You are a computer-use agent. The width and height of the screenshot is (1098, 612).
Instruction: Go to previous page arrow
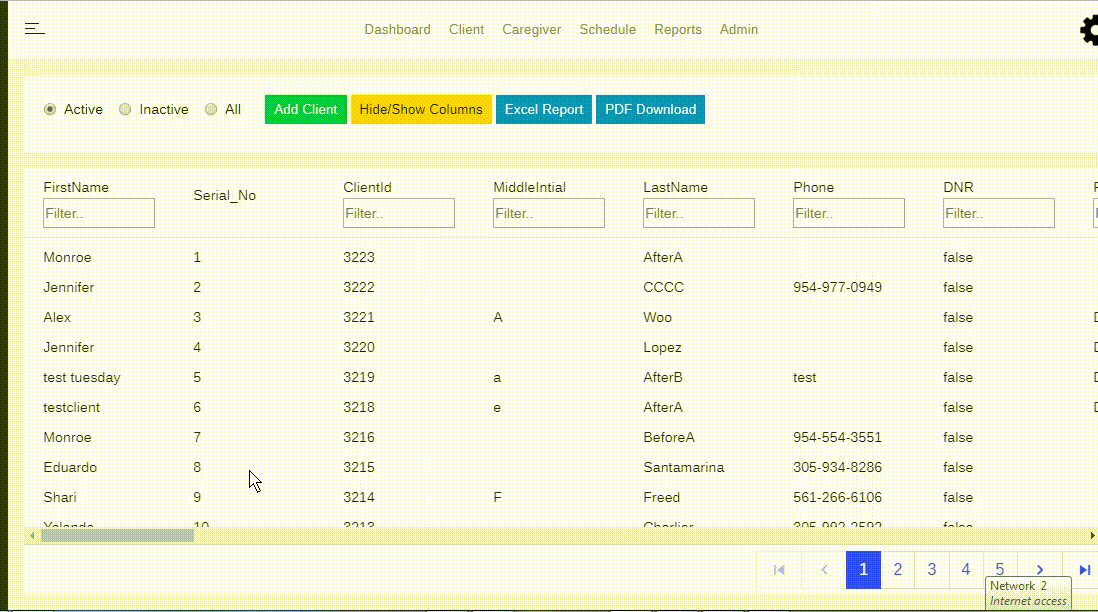coord(824,570)
